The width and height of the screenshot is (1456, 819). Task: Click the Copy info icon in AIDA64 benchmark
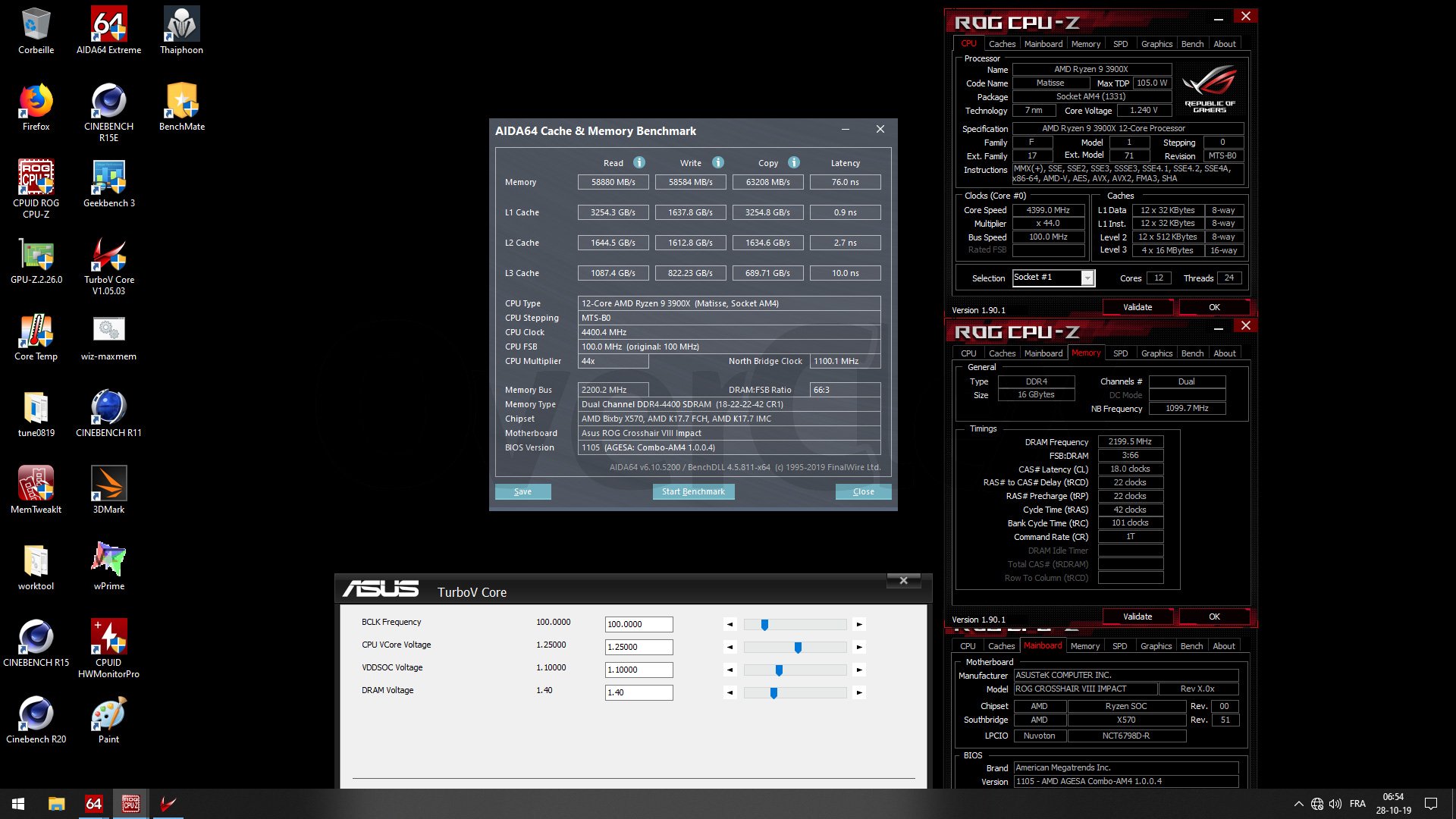pyautogui.click(x=794, y=162)
